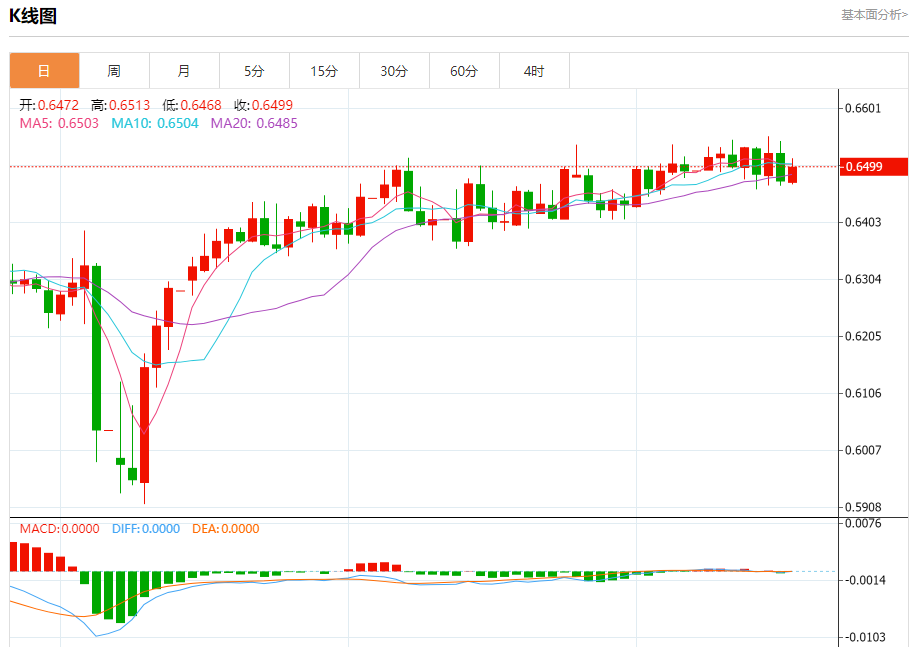The width and height of the screenshot is (920, 647).
Task: Click the 0.6007 price axis label
Action: pos(862,450)
